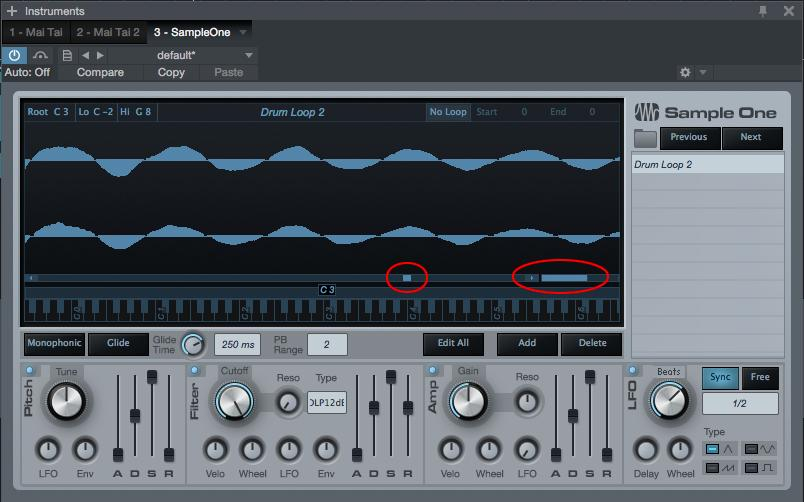This screenshot has height=502, width=804.
Task: Open the plugin settings gear icon
Action: [x=685, y=72]
